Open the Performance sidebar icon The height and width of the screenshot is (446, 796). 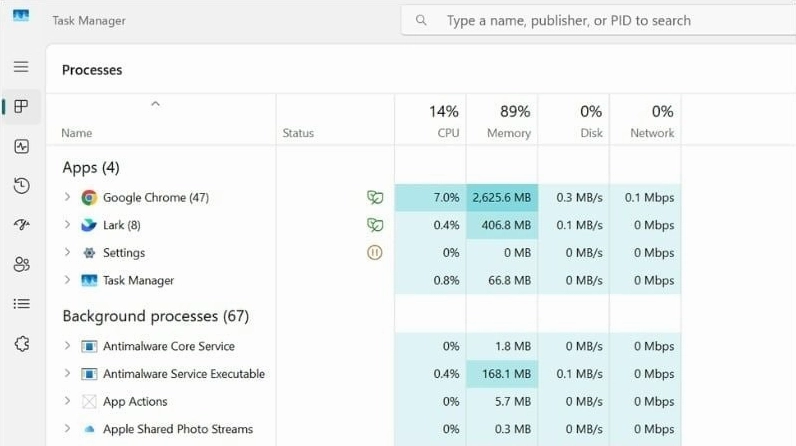point(21,147)
